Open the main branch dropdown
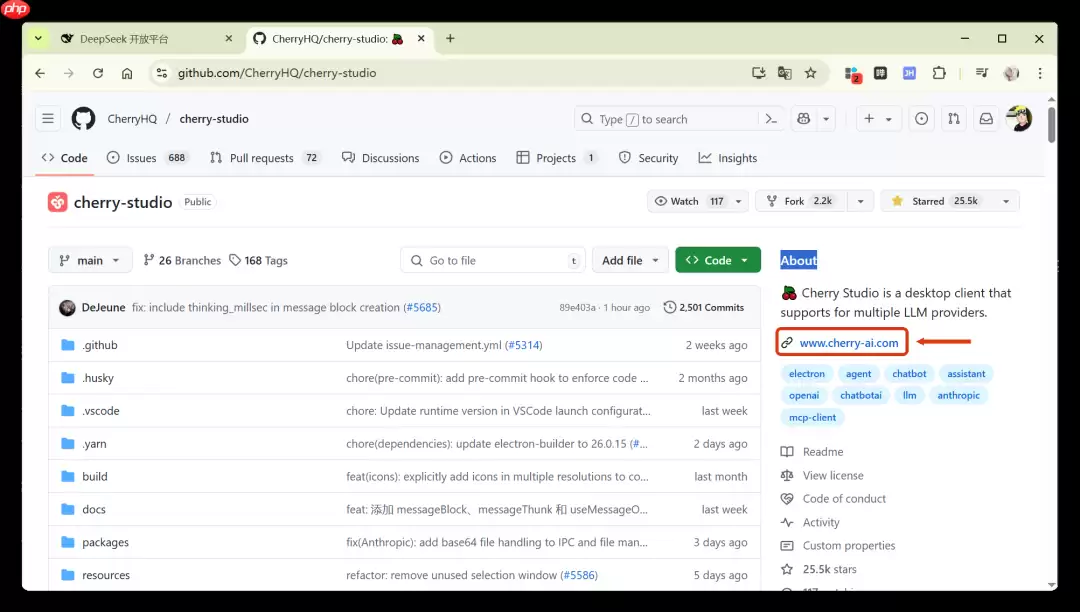1080x612 pixels. (89, 260)
